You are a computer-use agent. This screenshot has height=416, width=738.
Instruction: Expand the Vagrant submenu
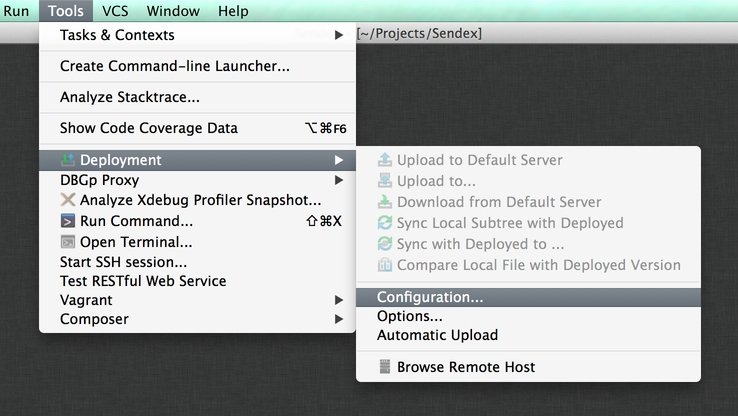coord(338,300)
